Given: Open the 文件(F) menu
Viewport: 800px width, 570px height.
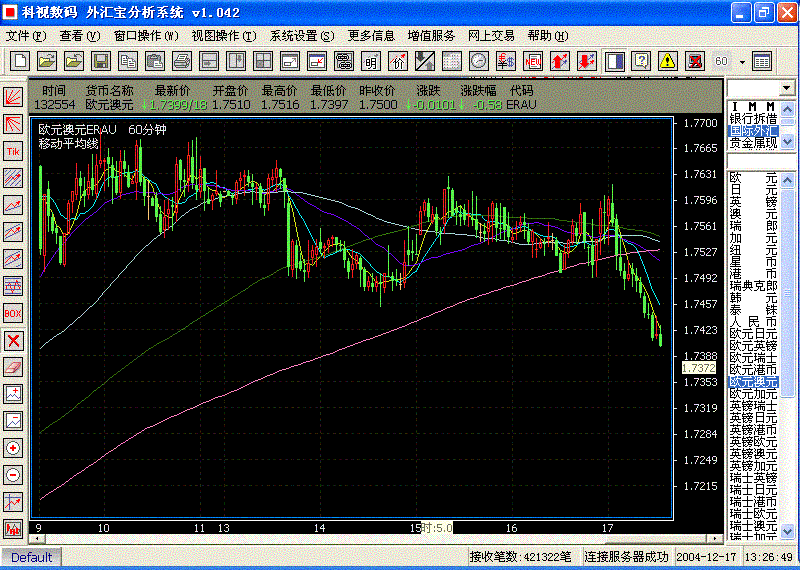Looking at the screenshot, I should [26, 36].
